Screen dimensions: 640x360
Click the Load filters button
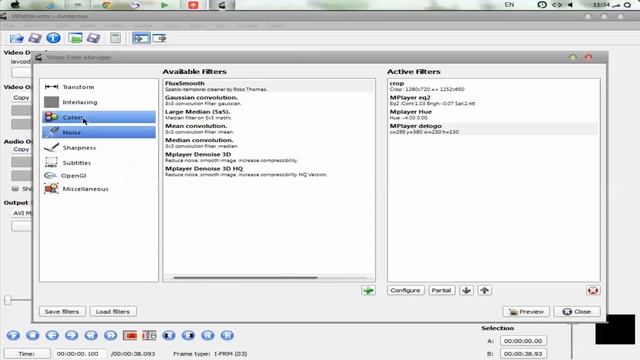113,311
